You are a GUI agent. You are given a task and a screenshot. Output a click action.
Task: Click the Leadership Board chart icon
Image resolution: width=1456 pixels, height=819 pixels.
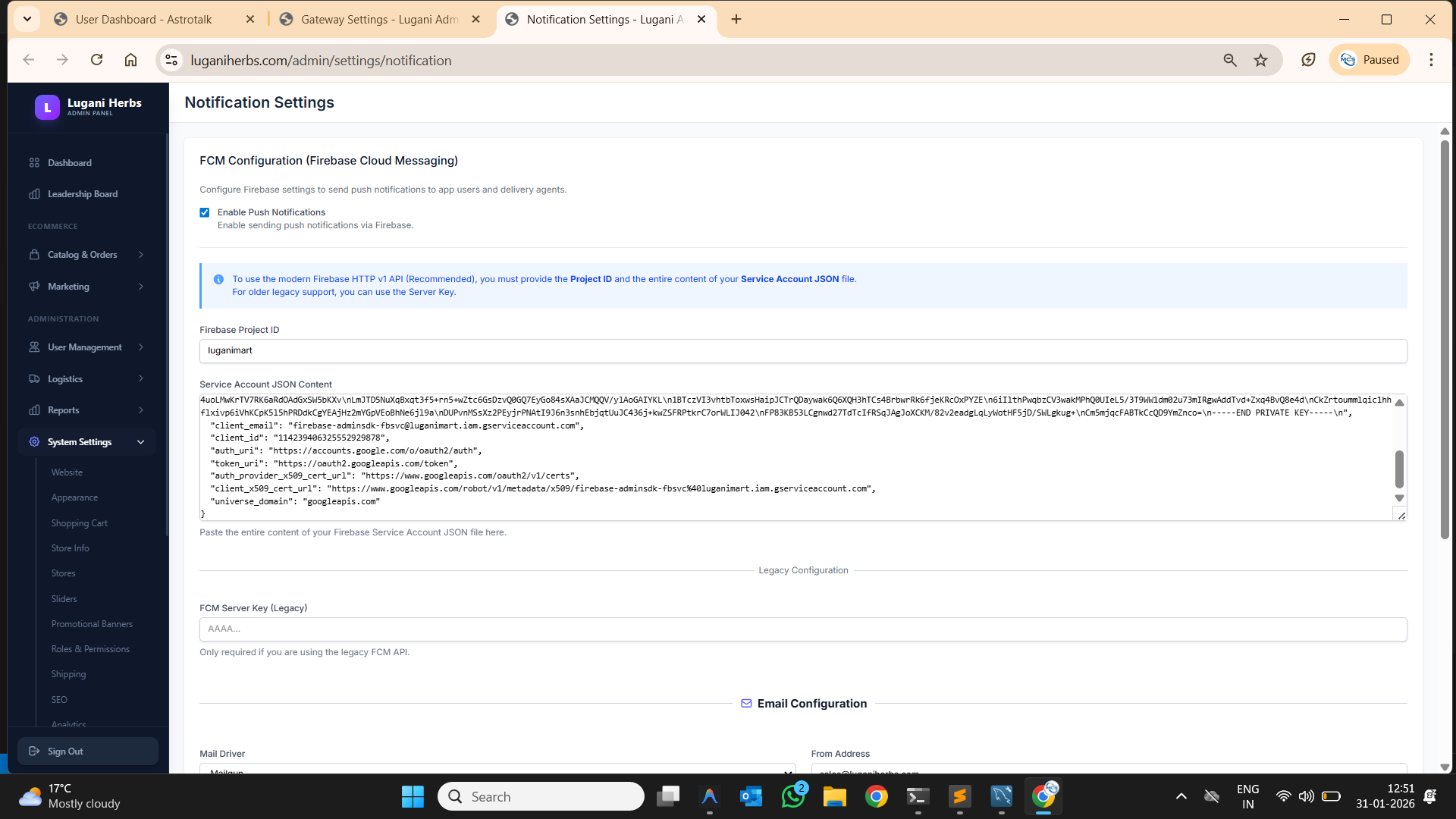(34, 194)
